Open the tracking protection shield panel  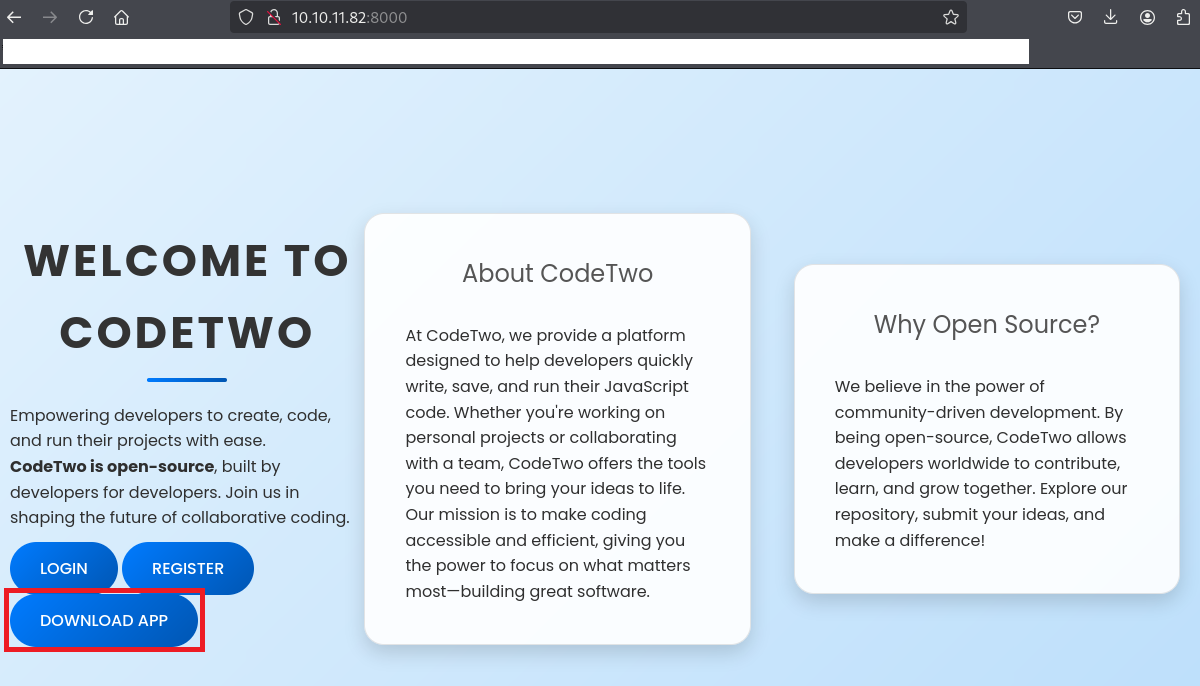(x=246, y=17)
